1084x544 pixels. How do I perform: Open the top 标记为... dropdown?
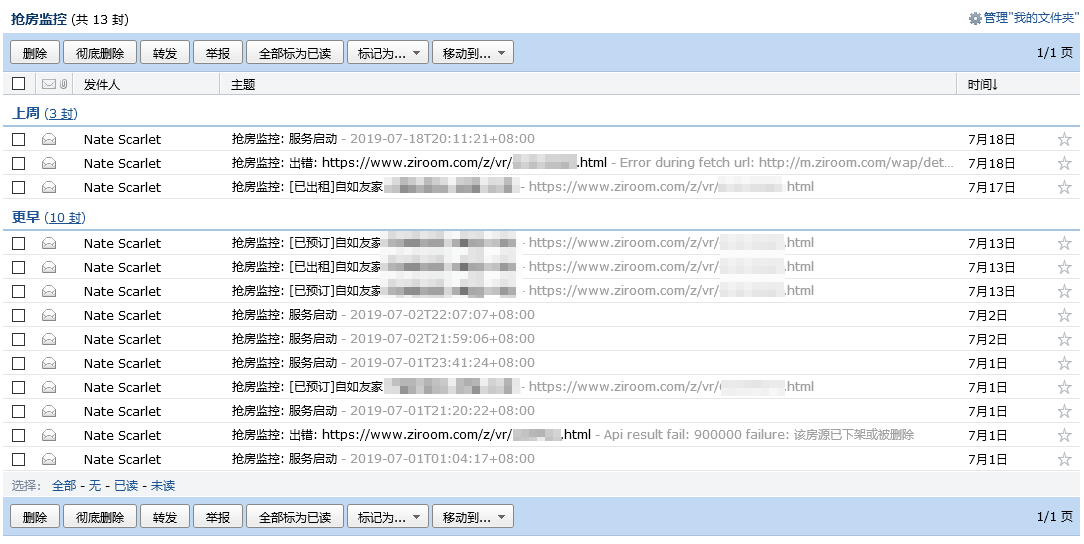388,53
